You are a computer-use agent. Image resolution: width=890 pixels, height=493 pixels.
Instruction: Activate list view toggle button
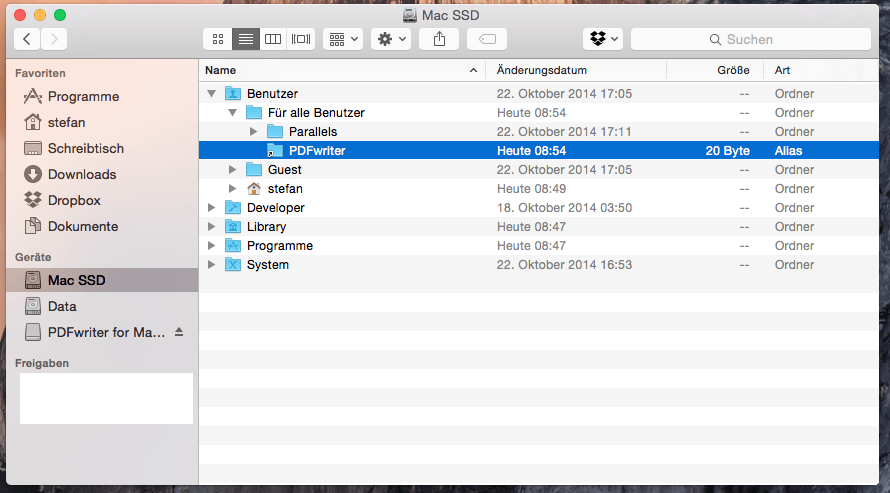[x=245, y=39]
